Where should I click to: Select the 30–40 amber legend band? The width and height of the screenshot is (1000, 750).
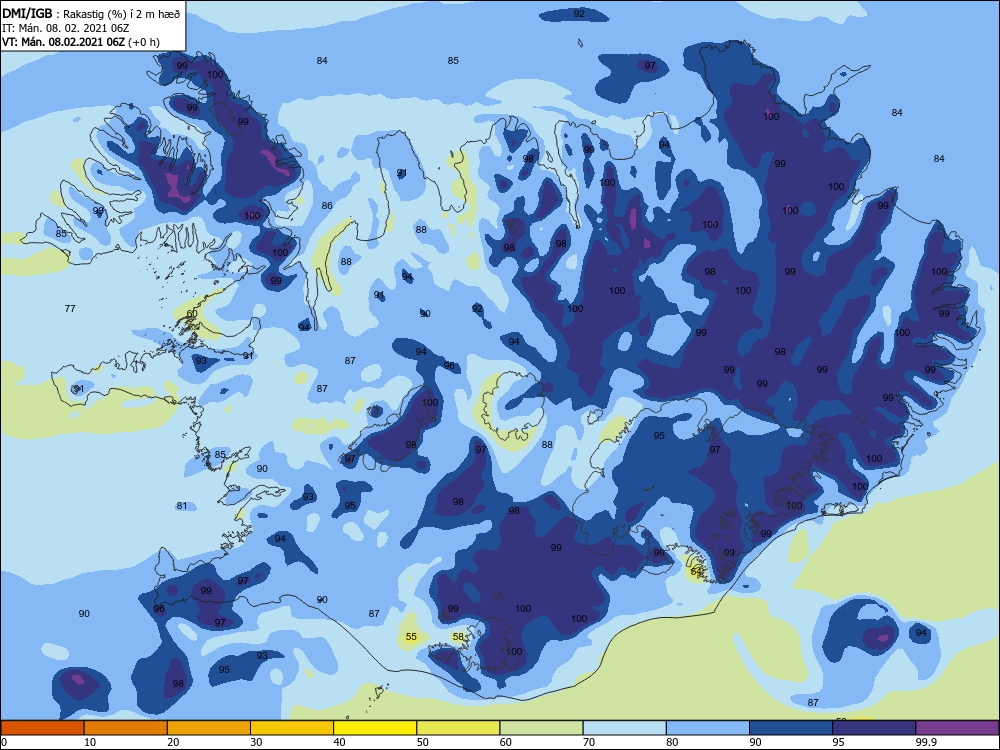click(292, 728)
